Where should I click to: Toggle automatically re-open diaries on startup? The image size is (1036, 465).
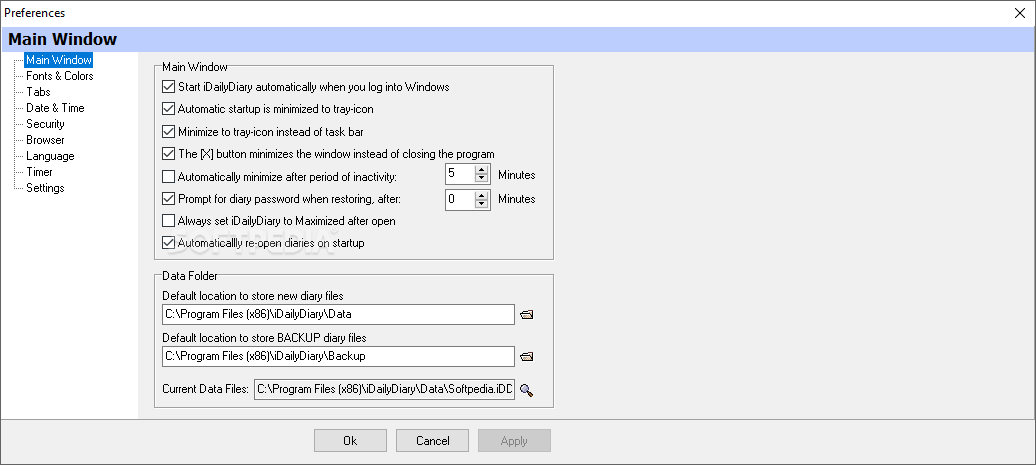168,243
